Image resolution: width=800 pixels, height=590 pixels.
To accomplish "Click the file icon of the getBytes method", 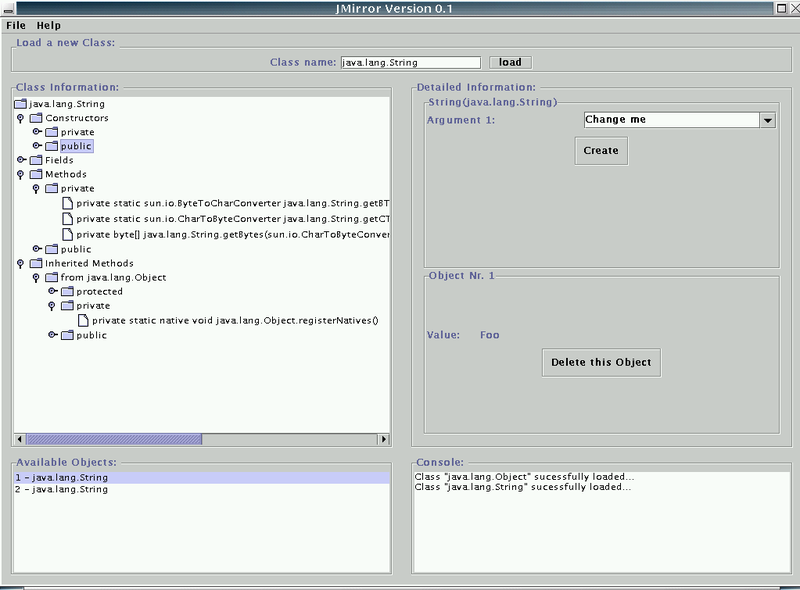I will coord(67,234).
